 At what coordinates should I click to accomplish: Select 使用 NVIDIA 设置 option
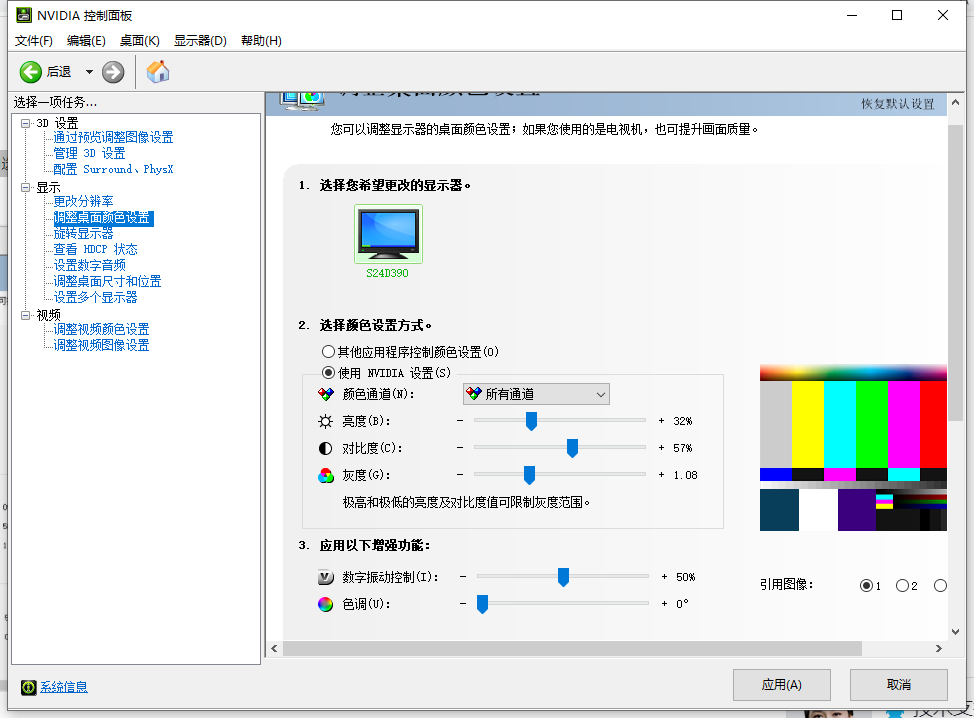coord(328,372)
